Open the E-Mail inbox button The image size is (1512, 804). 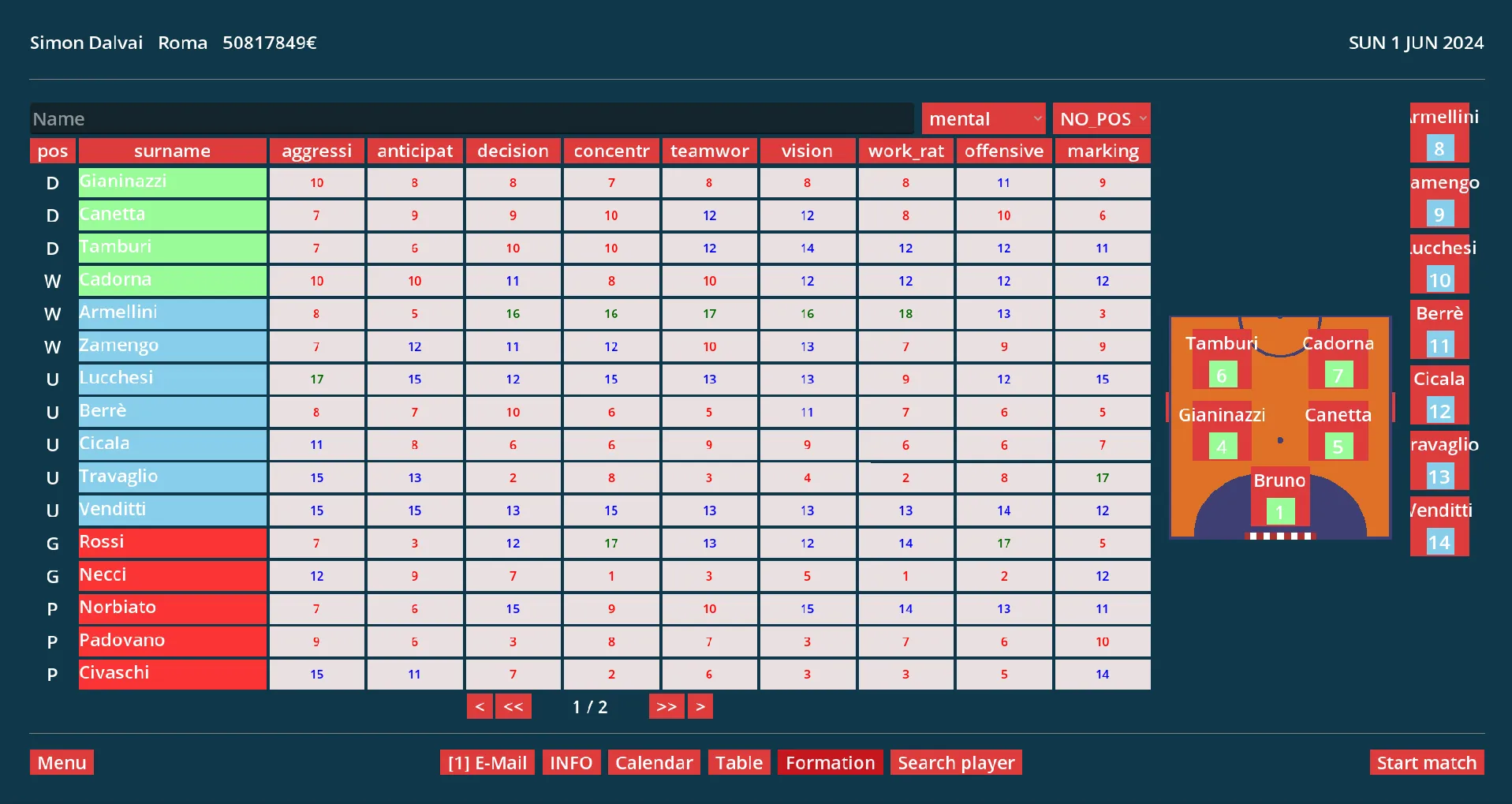pos(487,763)
